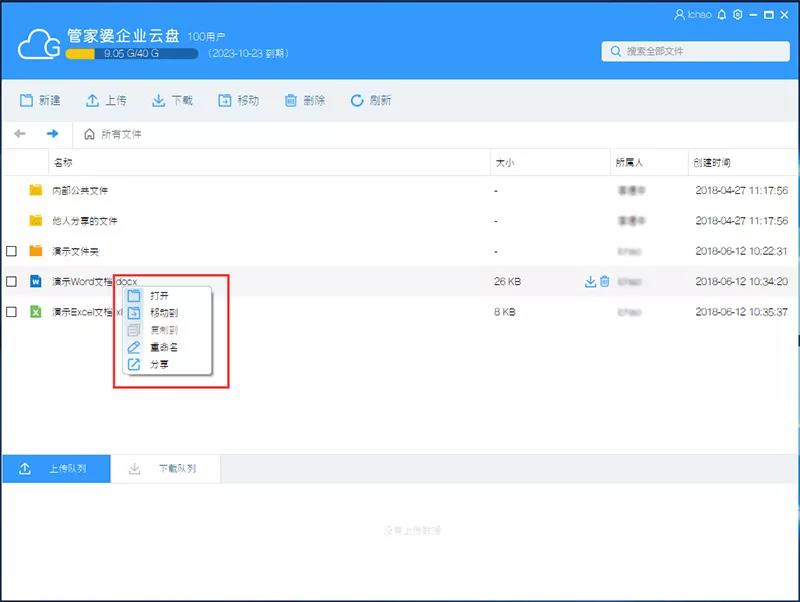Click the home icon beside 所有文件
This screenshot has width=800, height=602.
click(x=89, y=134)
